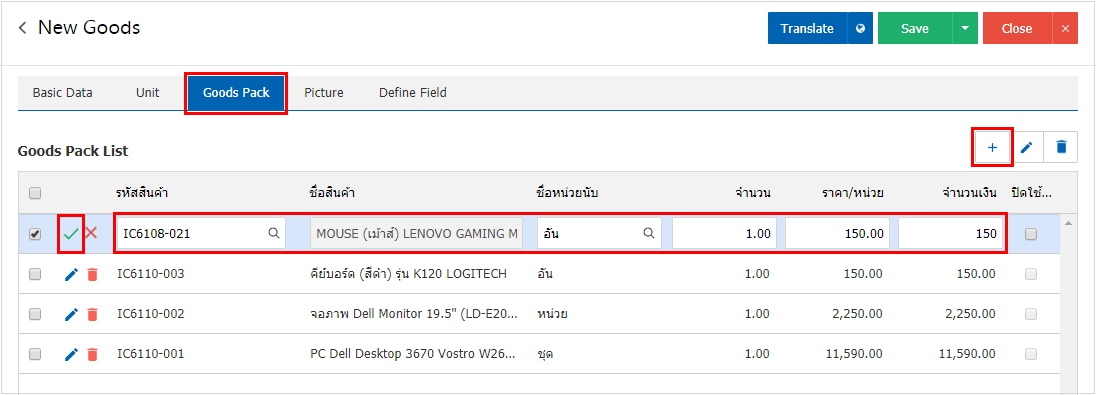Click the green Save button

(x=914, y=29)
